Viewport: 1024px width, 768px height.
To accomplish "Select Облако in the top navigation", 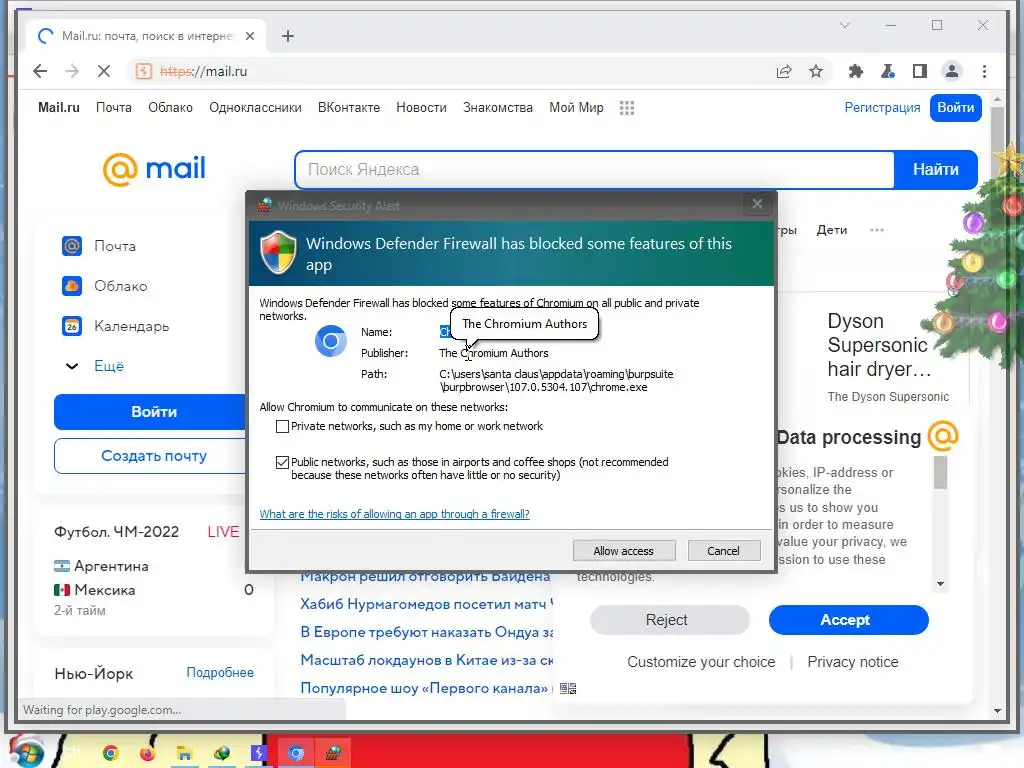I will pyautogui.click(x=170, y=108).
